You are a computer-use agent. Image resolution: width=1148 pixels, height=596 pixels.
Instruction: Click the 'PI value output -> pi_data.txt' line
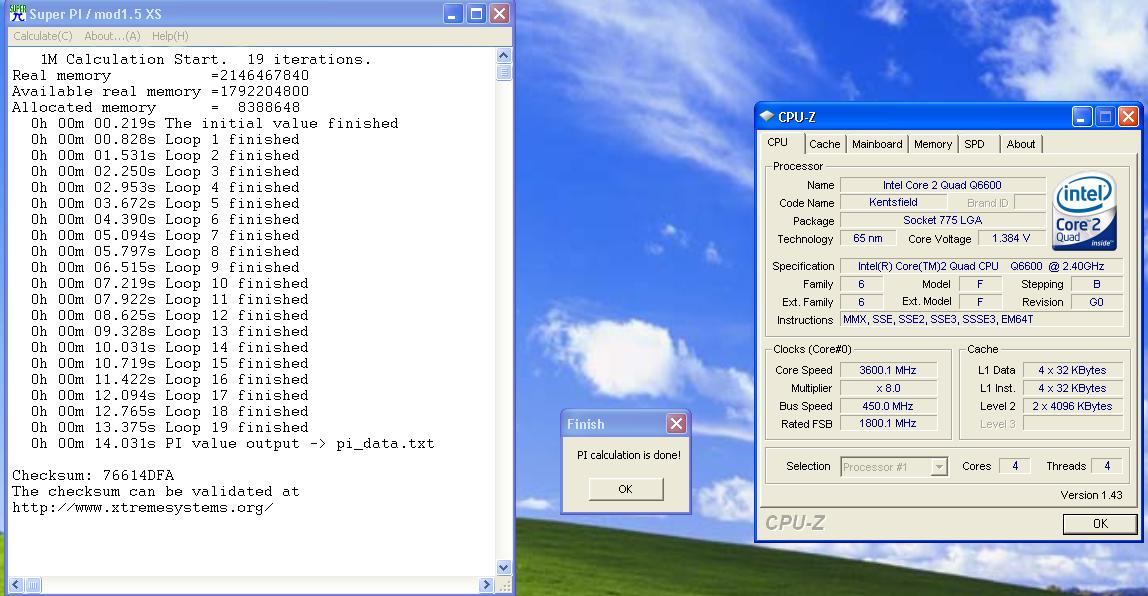[233, 444]
